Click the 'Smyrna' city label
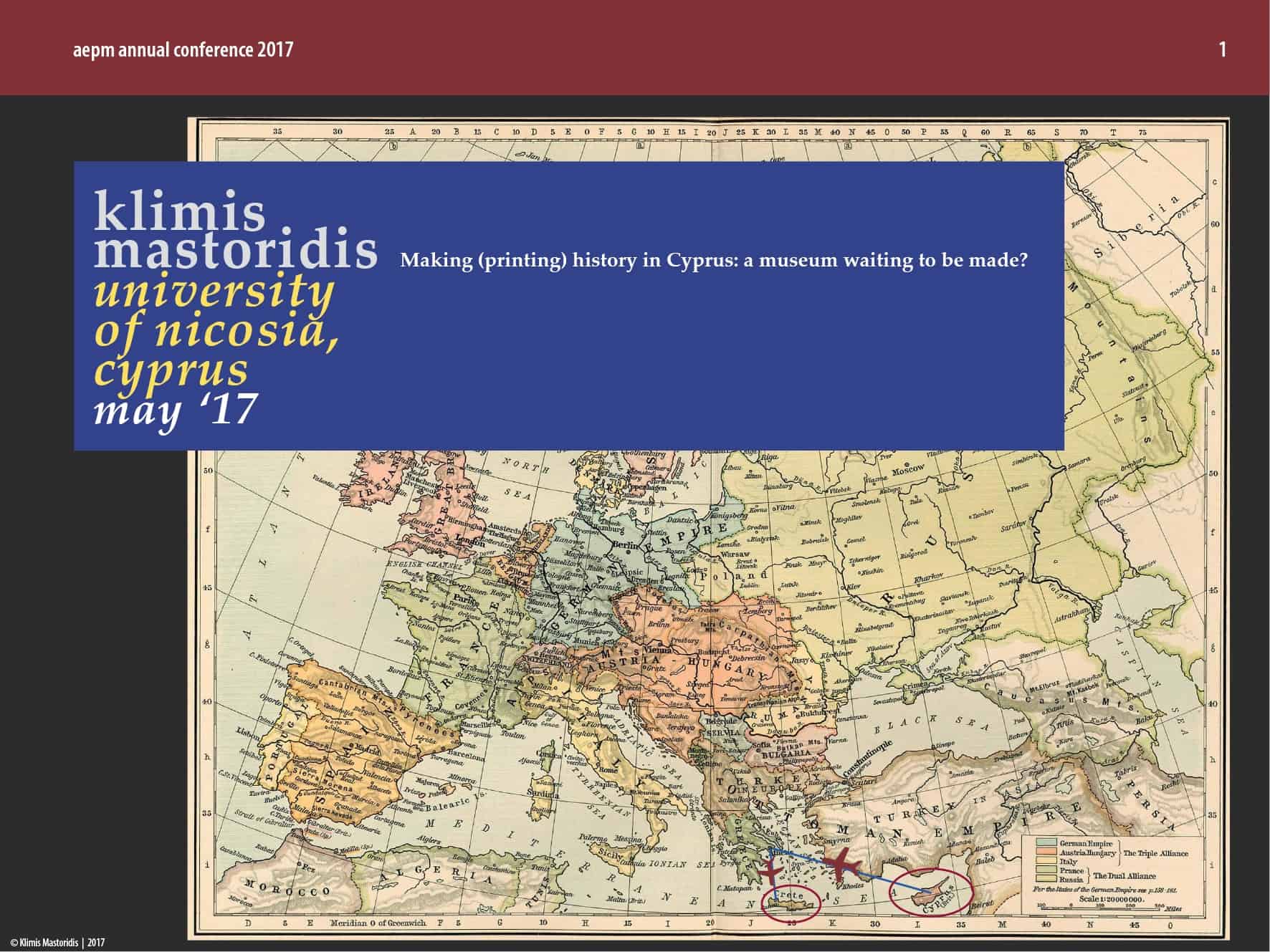 click(836, 841)
